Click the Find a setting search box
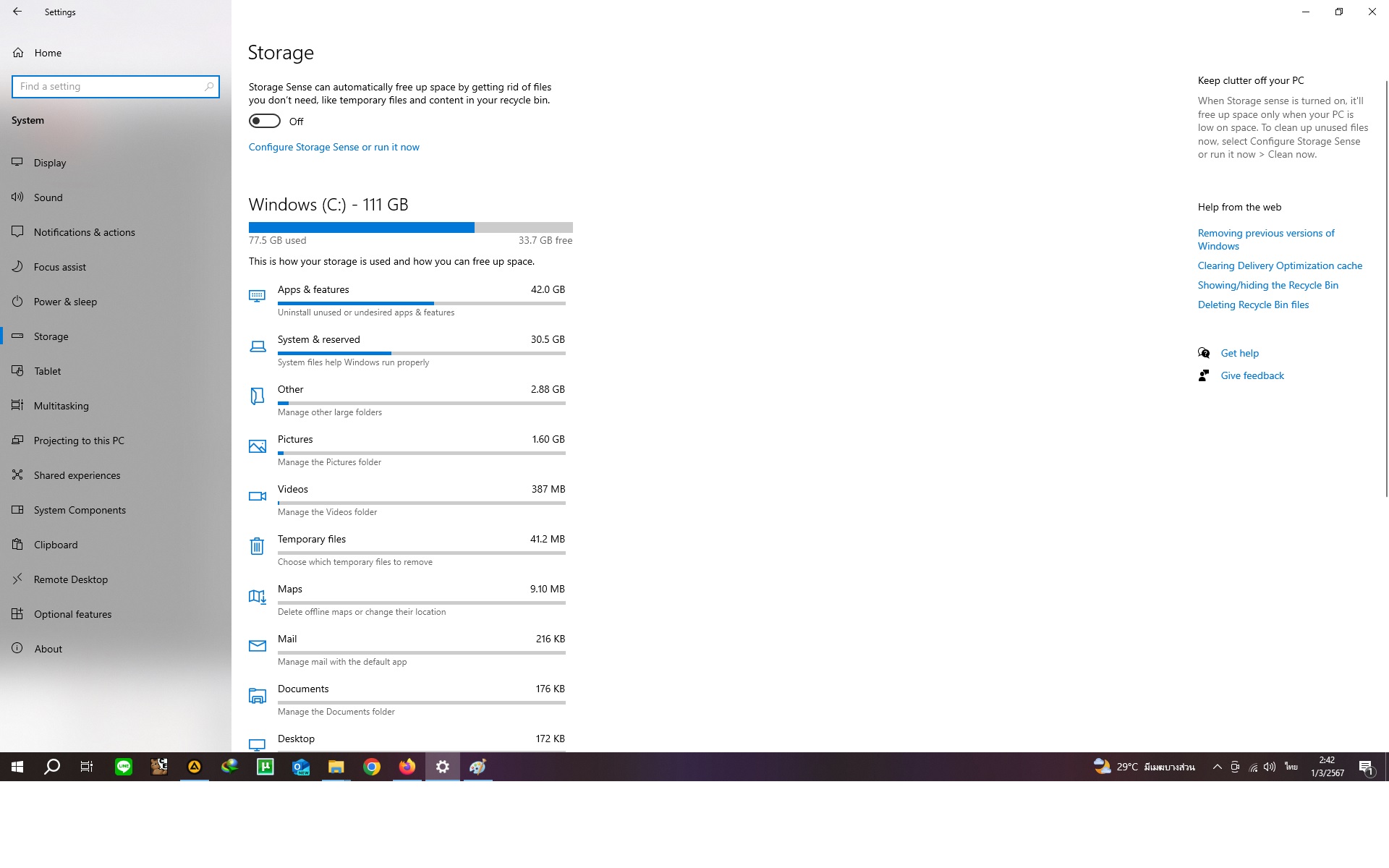 (x=116, y=86)
